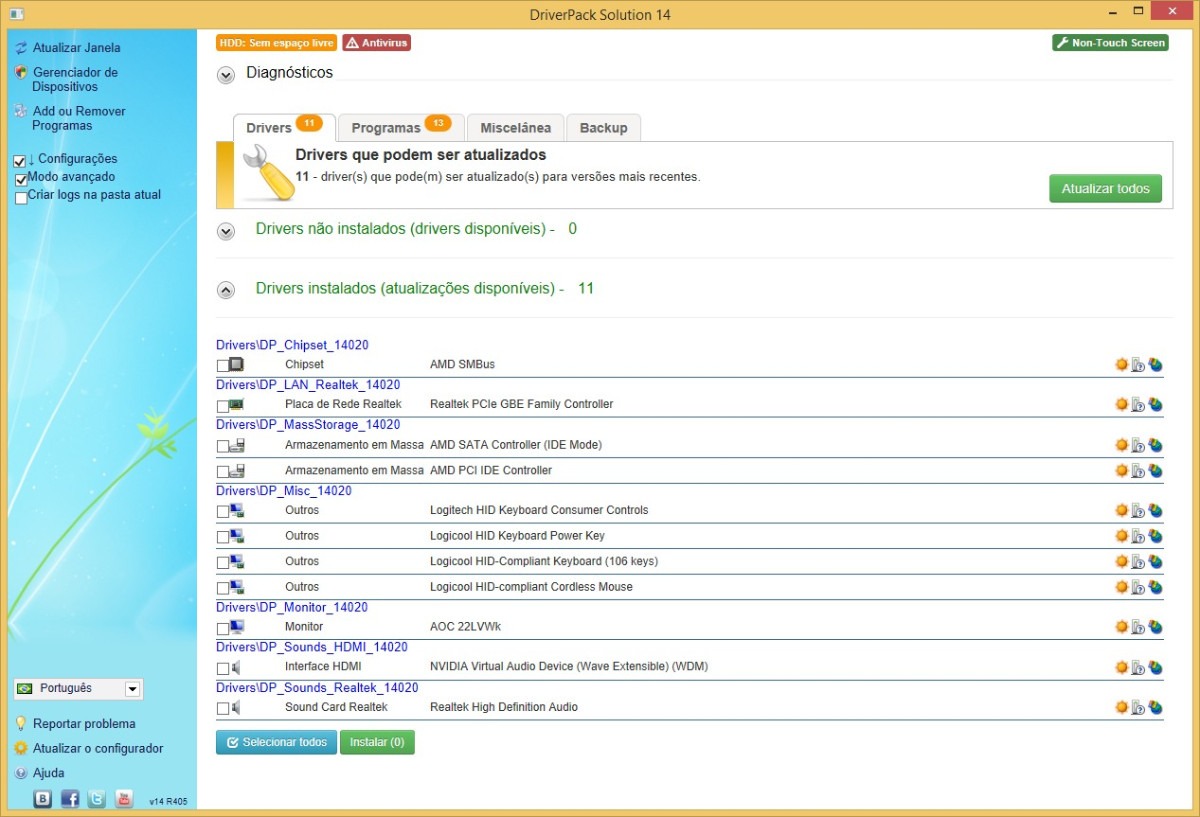Screen dimensions: 1200x817
Task: Click the VK social icon in sidebar
Action: click(43, 798)
